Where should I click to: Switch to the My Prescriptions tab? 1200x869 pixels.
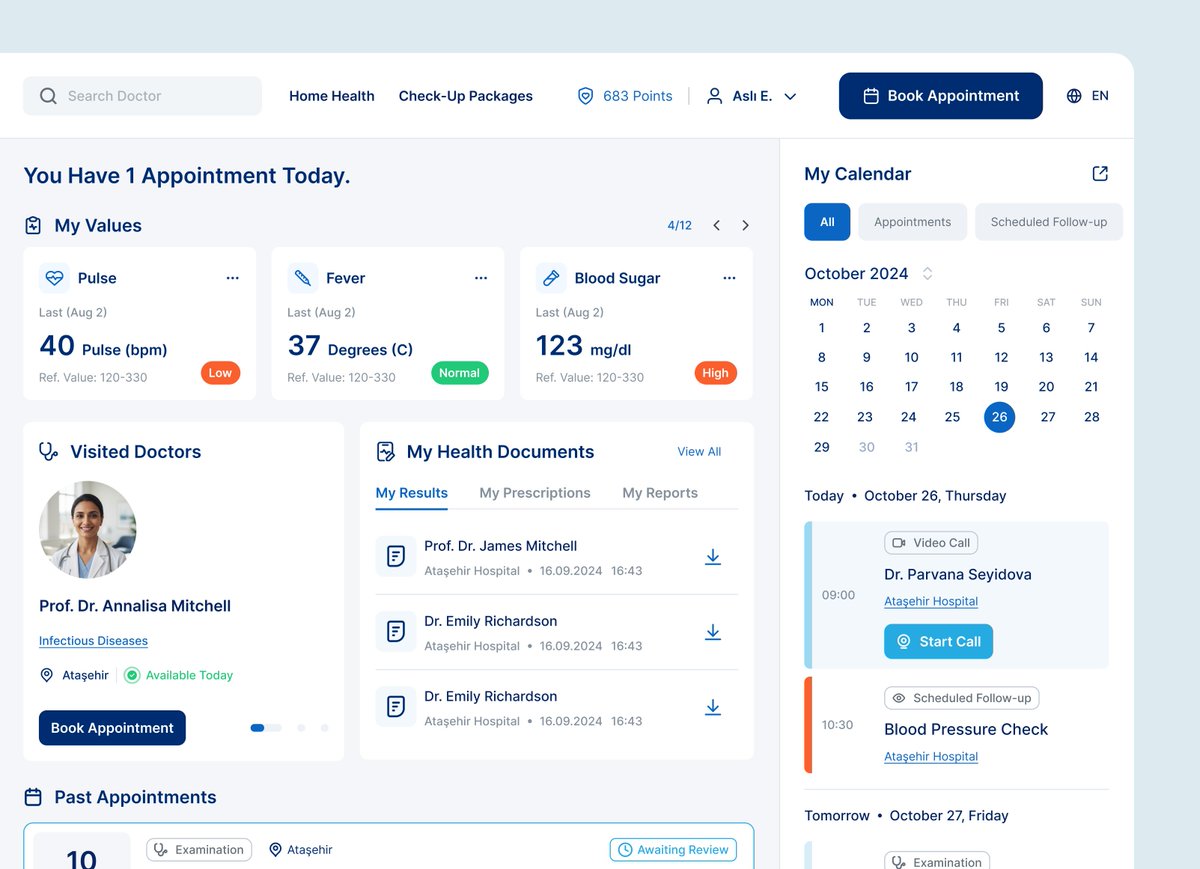click(535, 493)
